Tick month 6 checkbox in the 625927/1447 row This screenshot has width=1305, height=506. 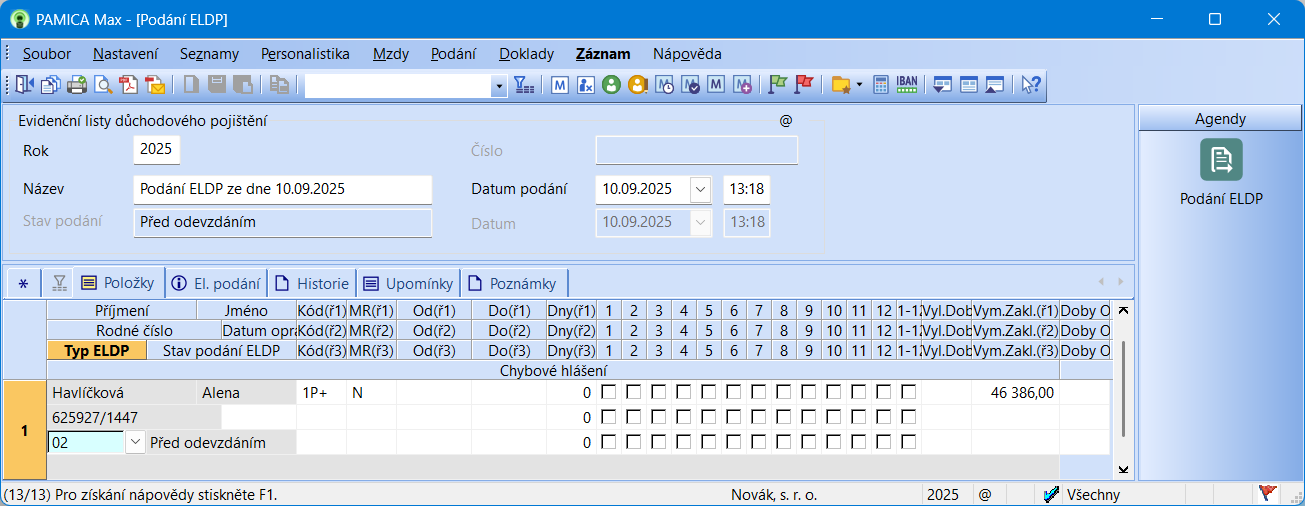click(734, 418)
